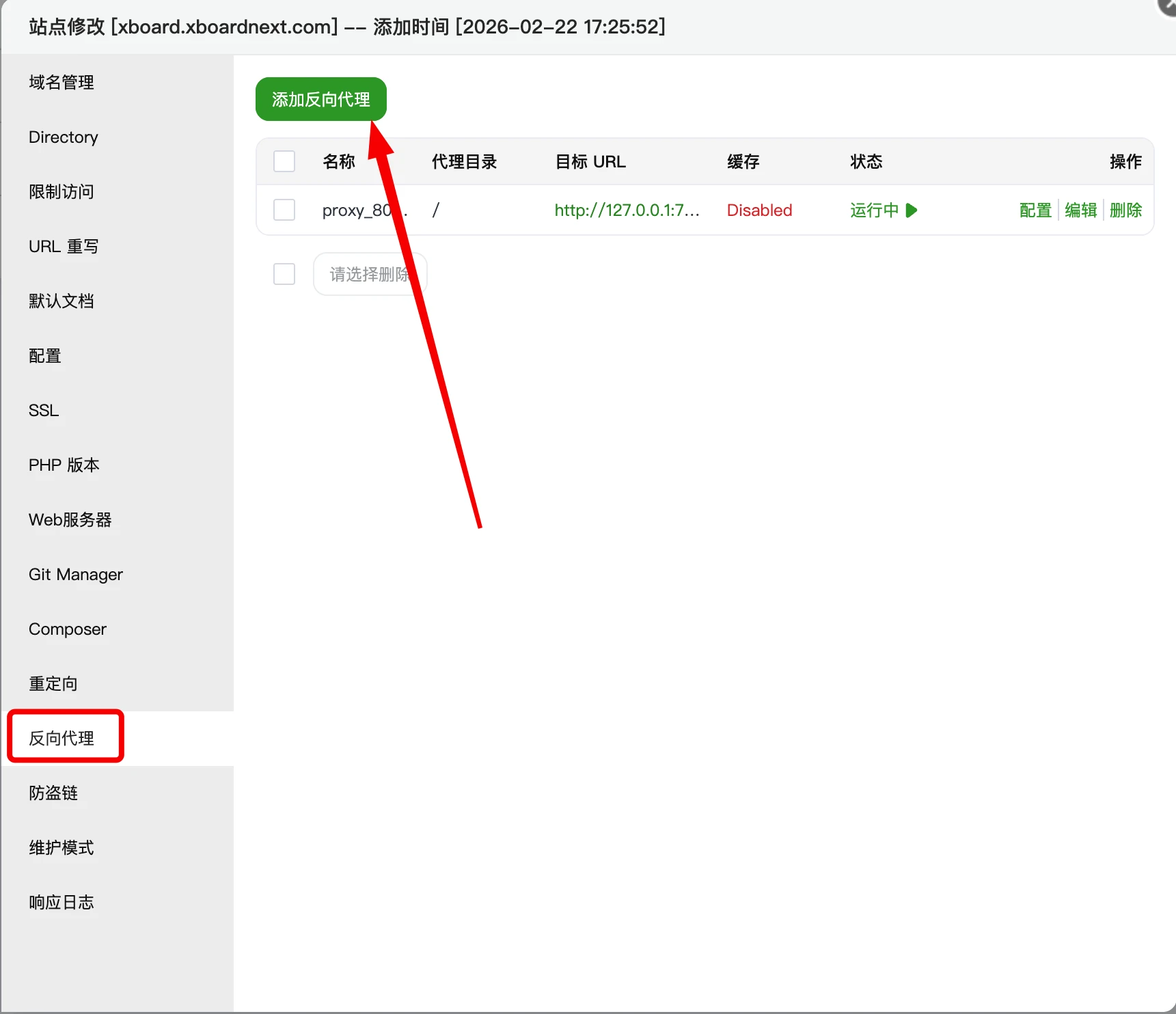Select URL 重写 menu entry

(64, 246)
